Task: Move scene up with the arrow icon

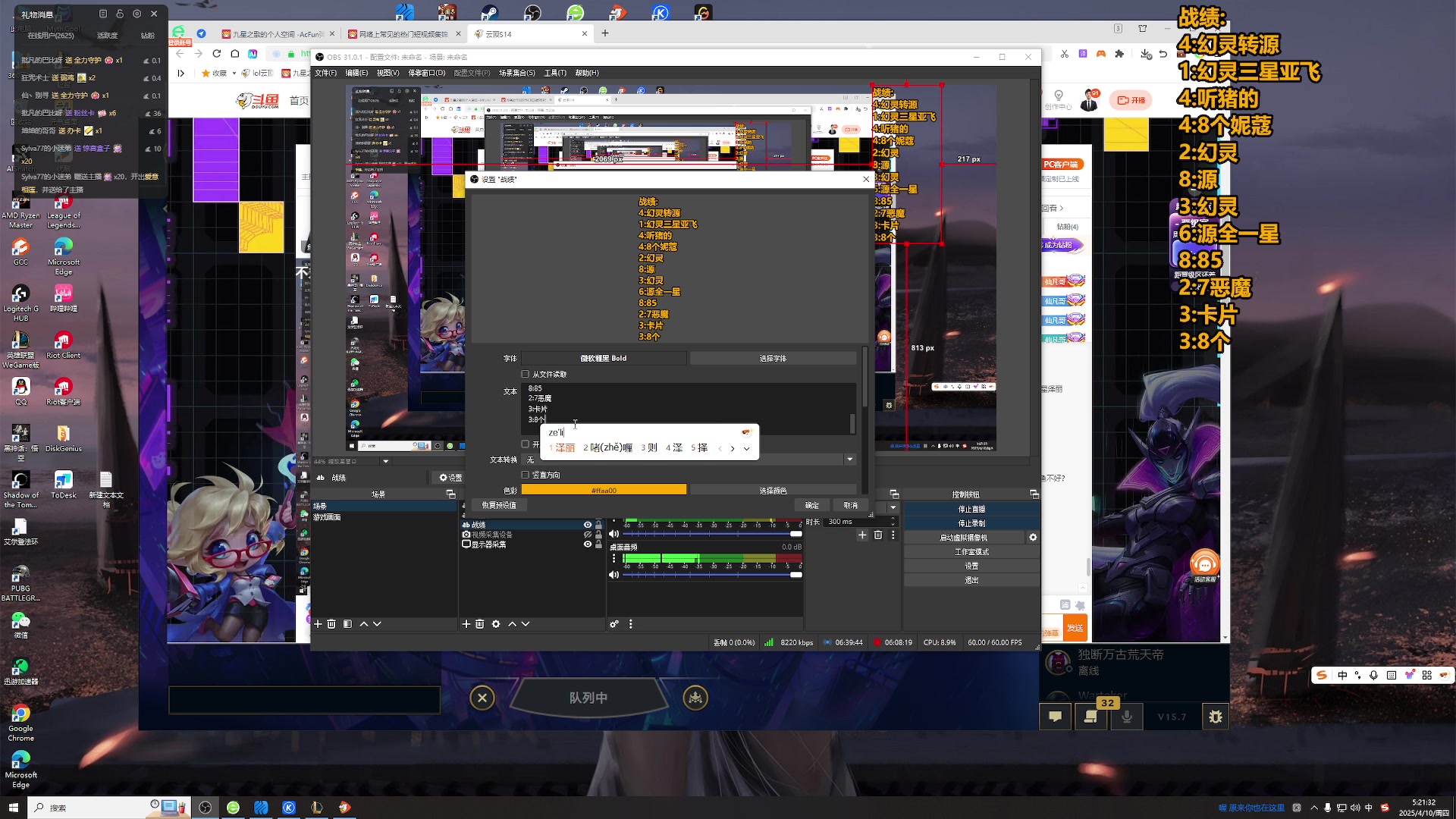Action: pos(364,624)
